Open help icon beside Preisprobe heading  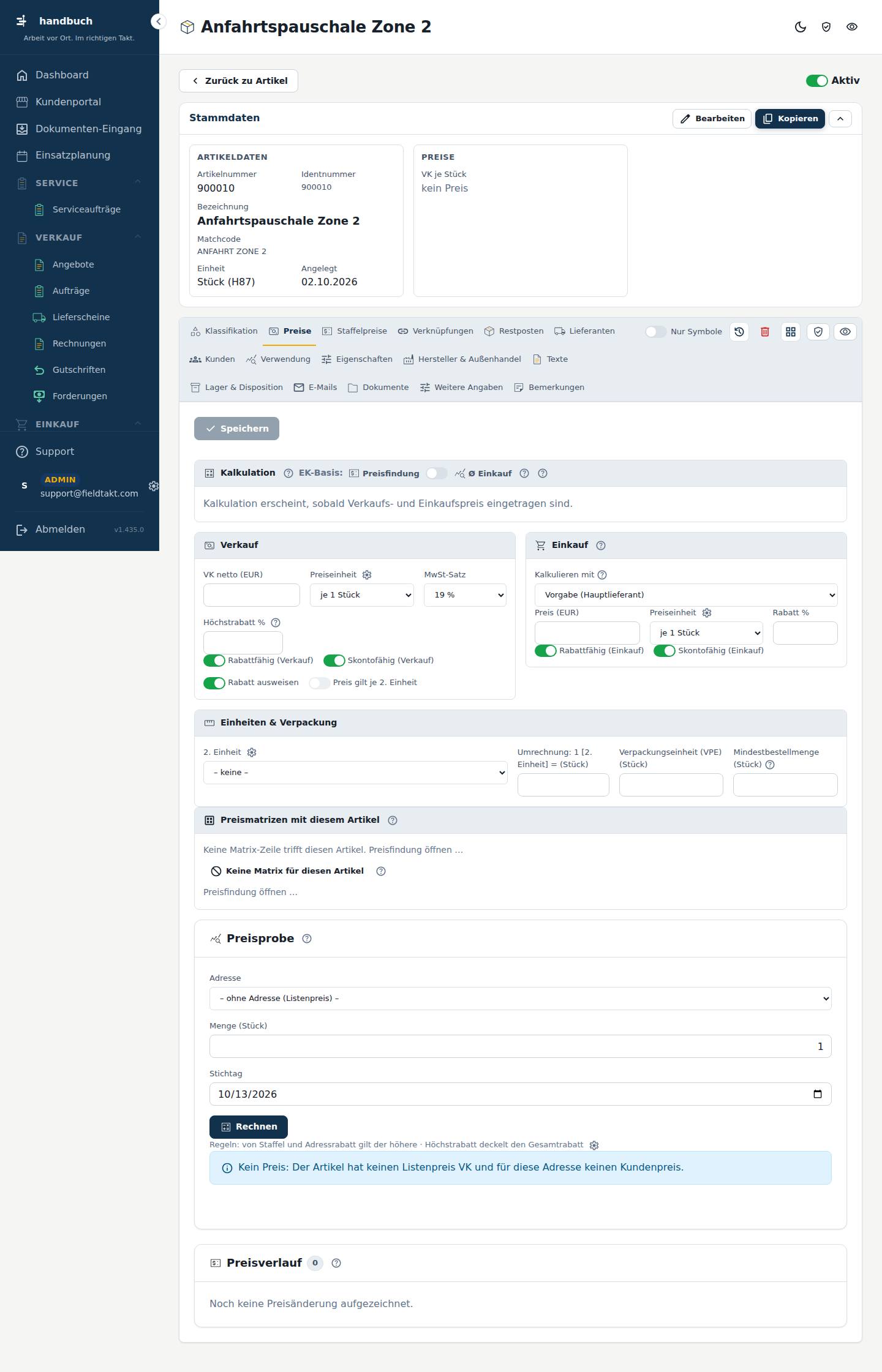click(307, 939)
